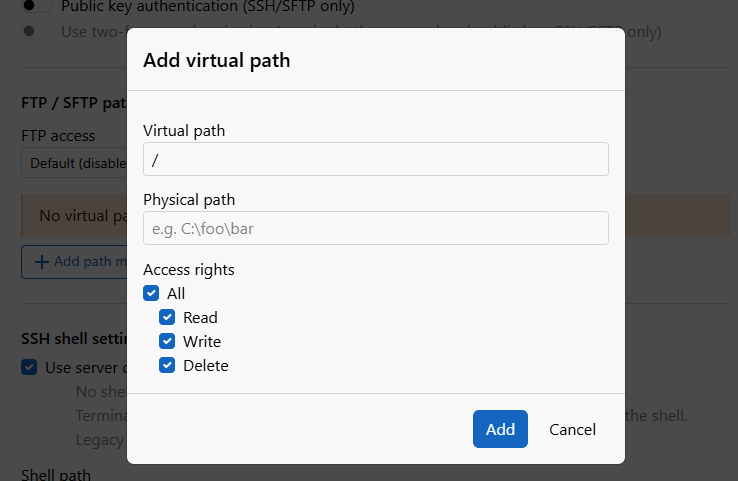
Task: Click the Physical path label
Action: pos(189,200)
